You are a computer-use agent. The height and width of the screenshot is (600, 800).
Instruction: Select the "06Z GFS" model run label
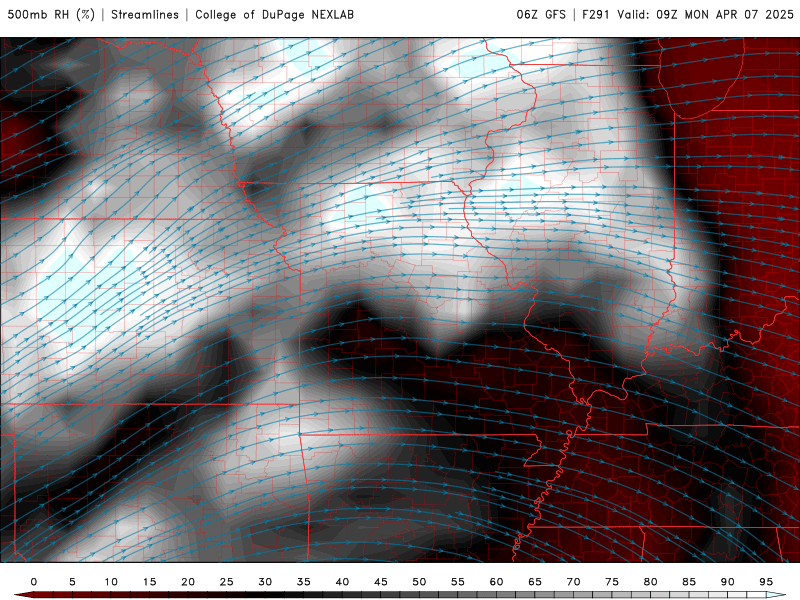pos(541,14)
